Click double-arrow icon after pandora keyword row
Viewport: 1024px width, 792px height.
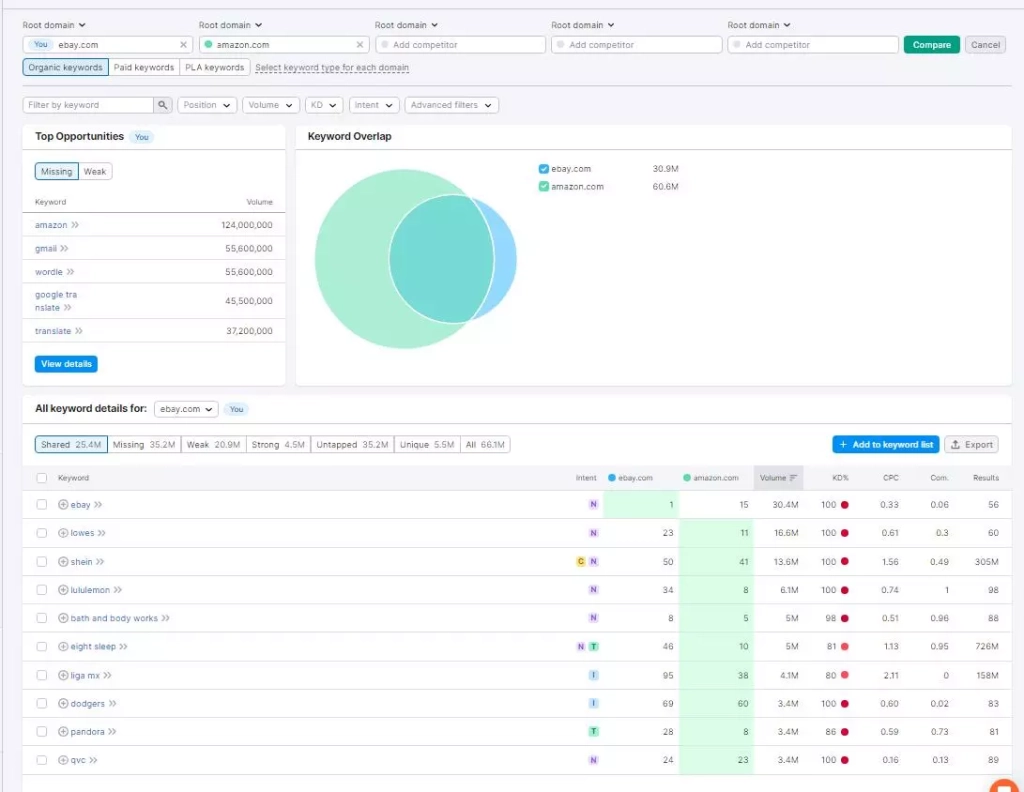[112, 731]
